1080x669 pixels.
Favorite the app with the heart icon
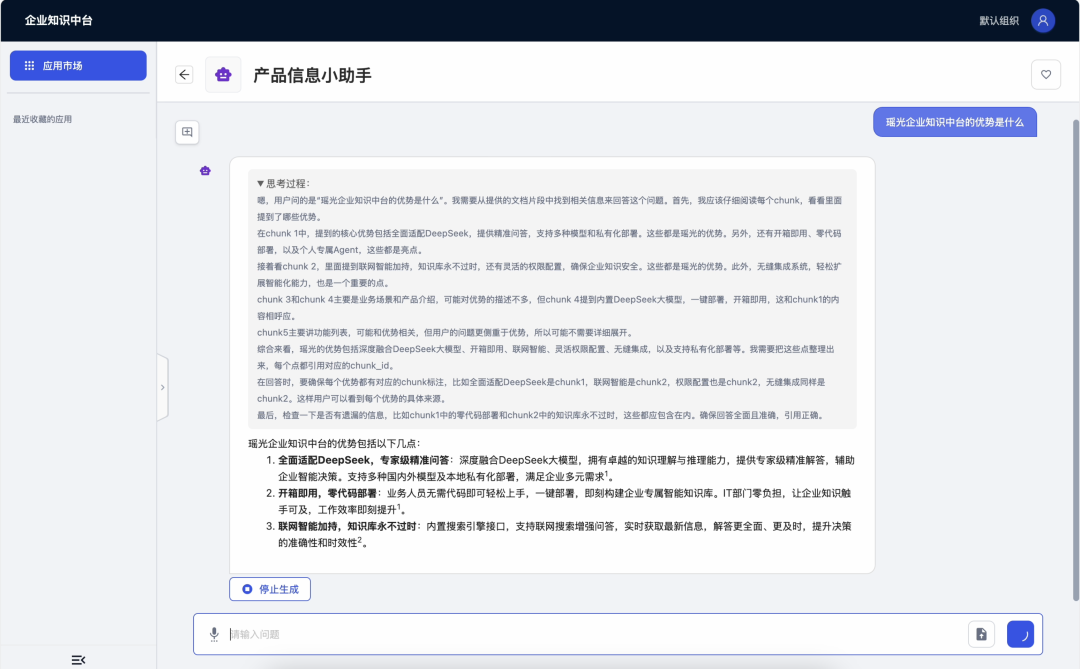(x=1046, y=74)
